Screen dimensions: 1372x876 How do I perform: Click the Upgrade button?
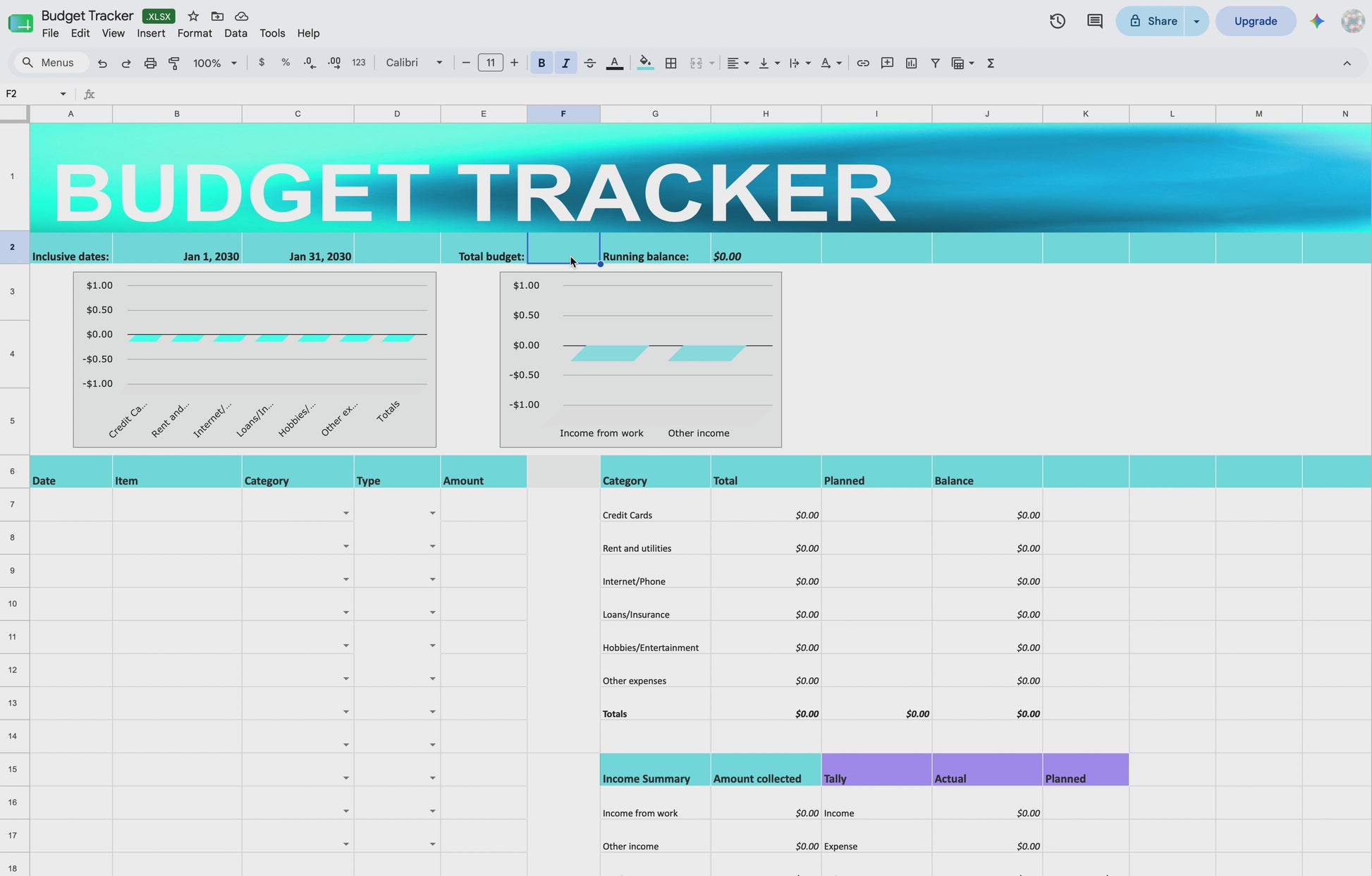click(1256, 21)
